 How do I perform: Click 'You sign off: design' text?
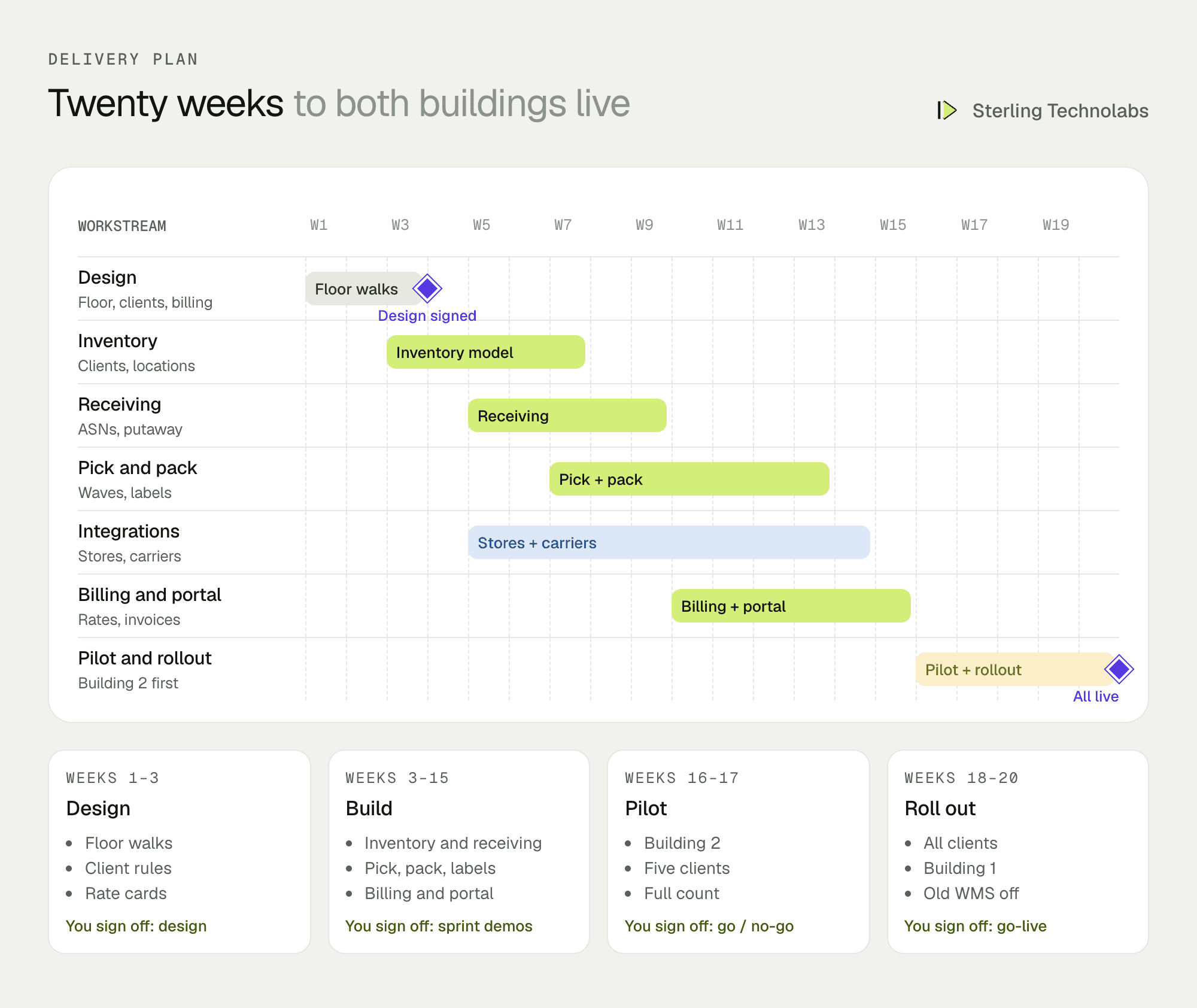(x=136, y=927)
